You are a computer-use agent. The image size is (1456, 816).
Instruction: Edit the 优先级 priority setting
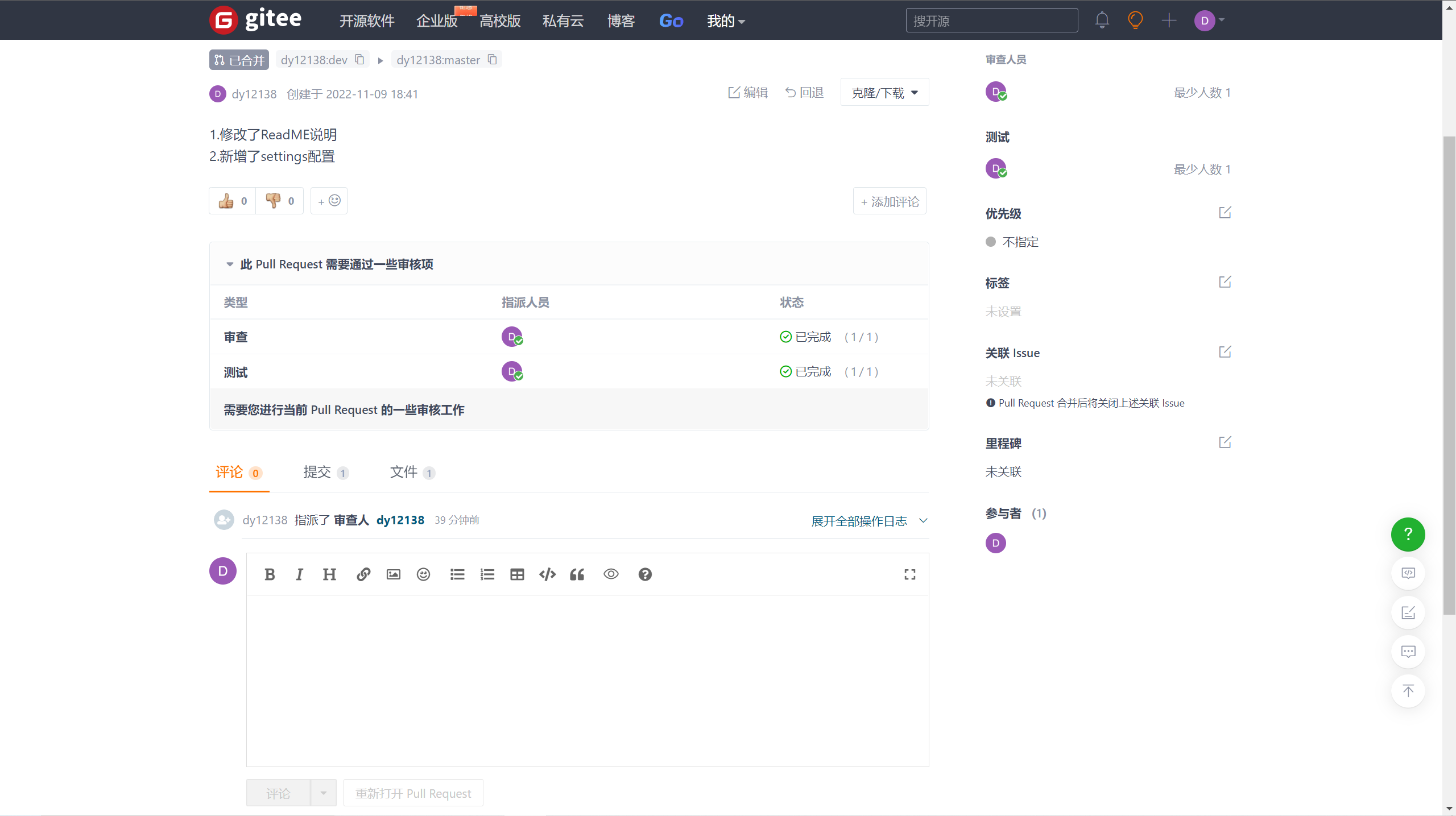tap(1225, 213)
